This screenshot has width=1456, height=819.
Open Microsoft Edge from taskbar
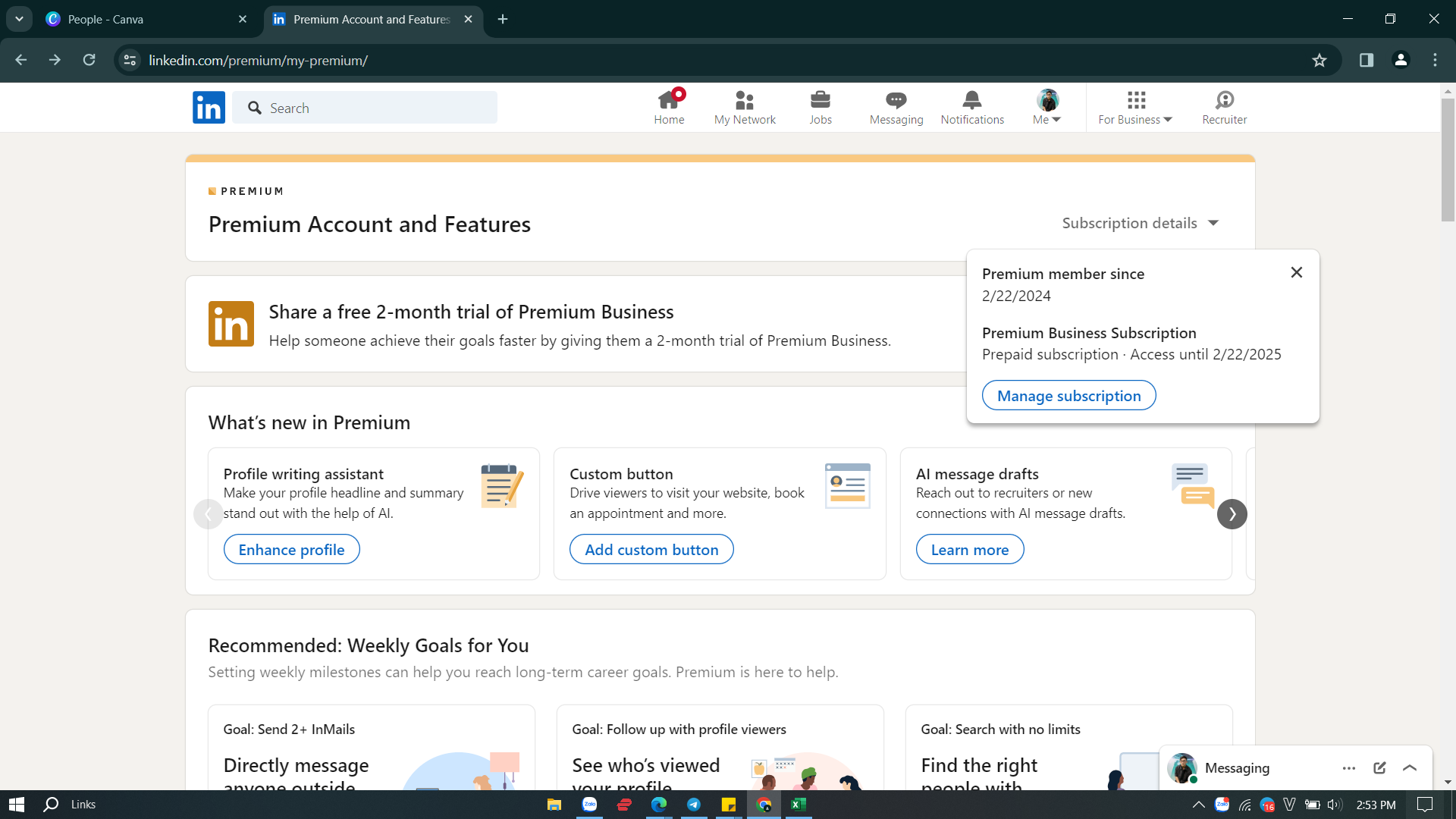point(659,805)
